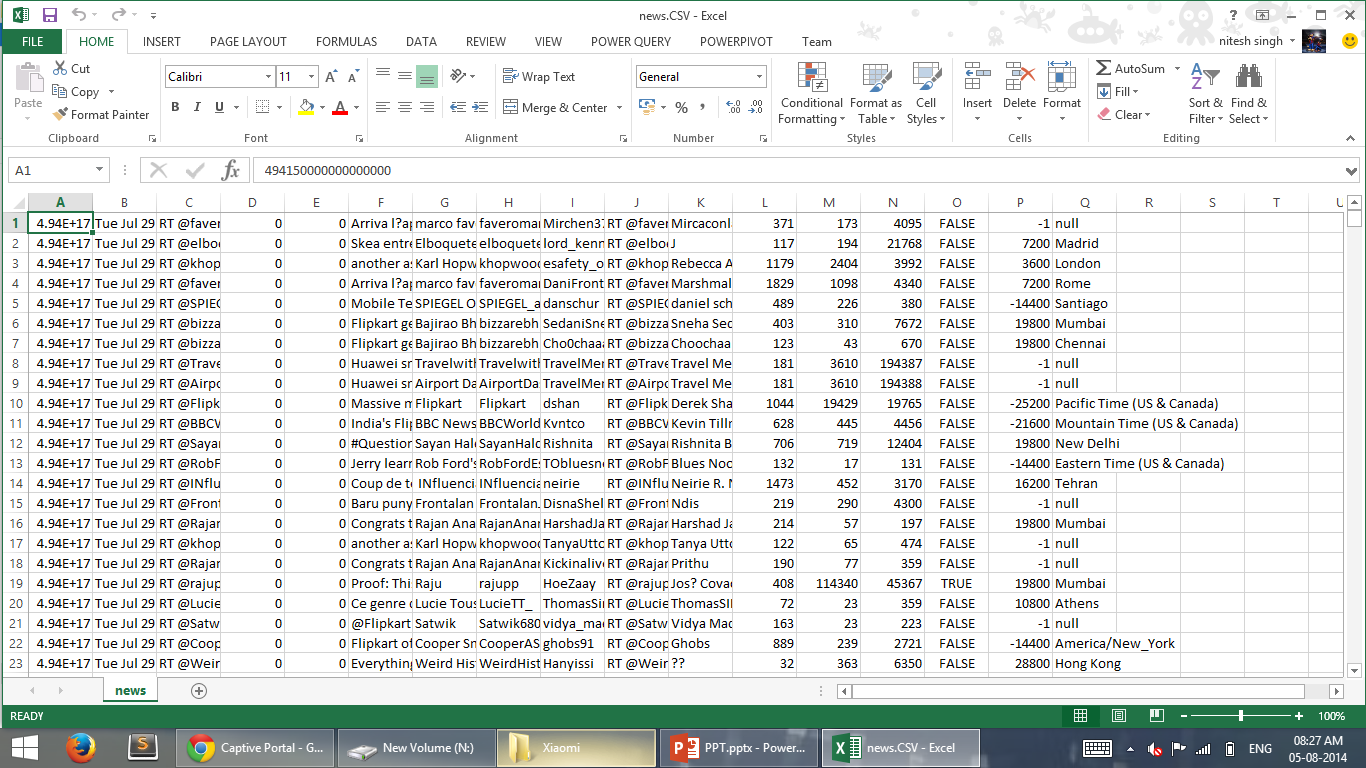Click the Fill Color bucket icon
The image size is (1366, 768).
[307, 108]
